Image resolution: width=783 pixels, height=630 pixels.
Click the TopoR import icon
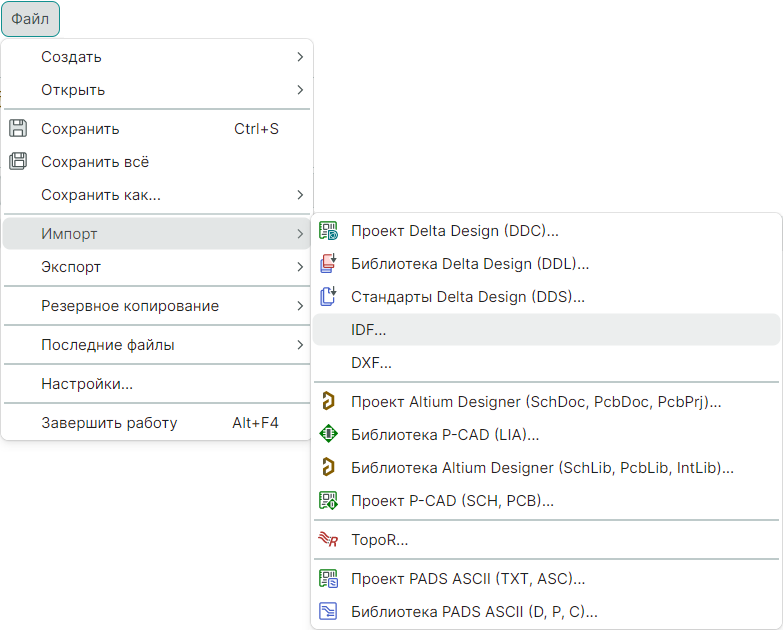pyautogui.click(x=328, y=540)
